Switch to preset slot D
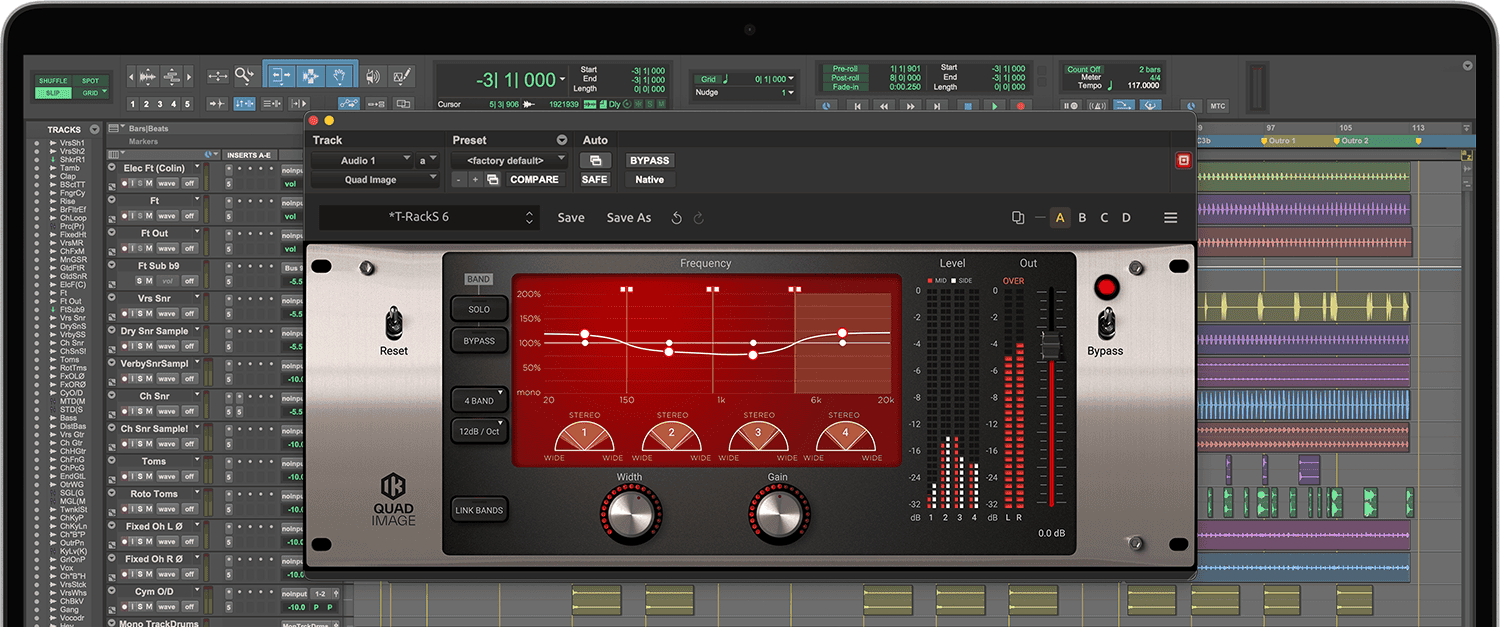This screenshot has height=627, width=1500. pos(1126,218)
